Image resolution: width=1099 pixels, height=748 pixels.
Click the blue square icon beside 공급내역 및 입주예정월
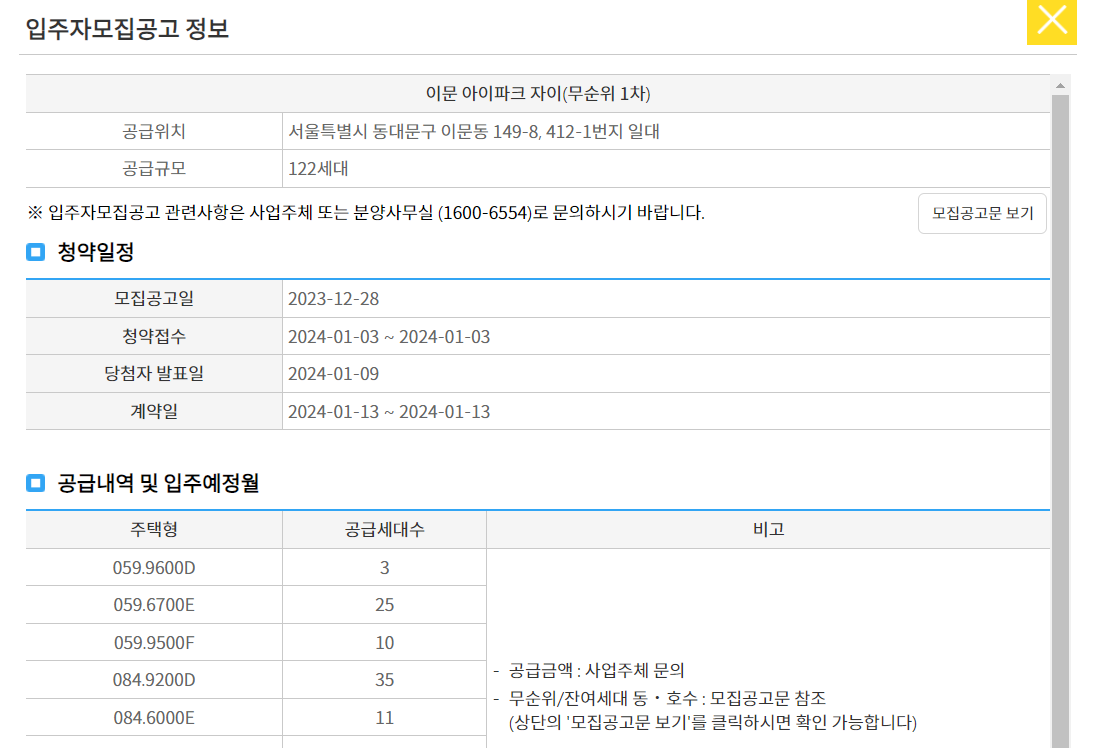[x=36, y=483]
